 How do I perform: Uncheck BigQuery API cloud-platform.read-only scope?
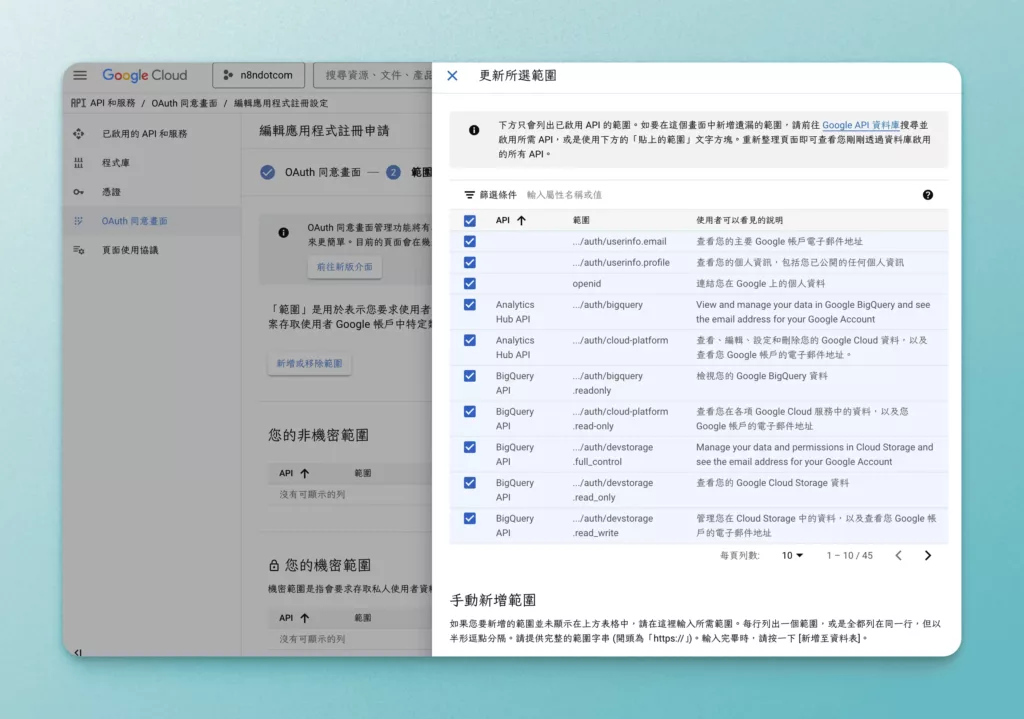pyautogui.click(x=470, y=411)
